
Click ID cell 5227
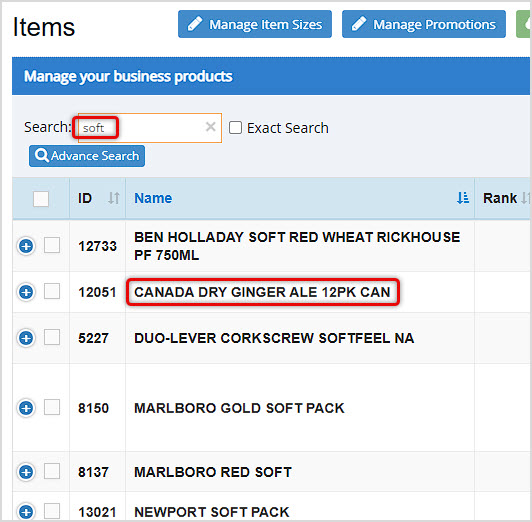click(x=93, y=338)
